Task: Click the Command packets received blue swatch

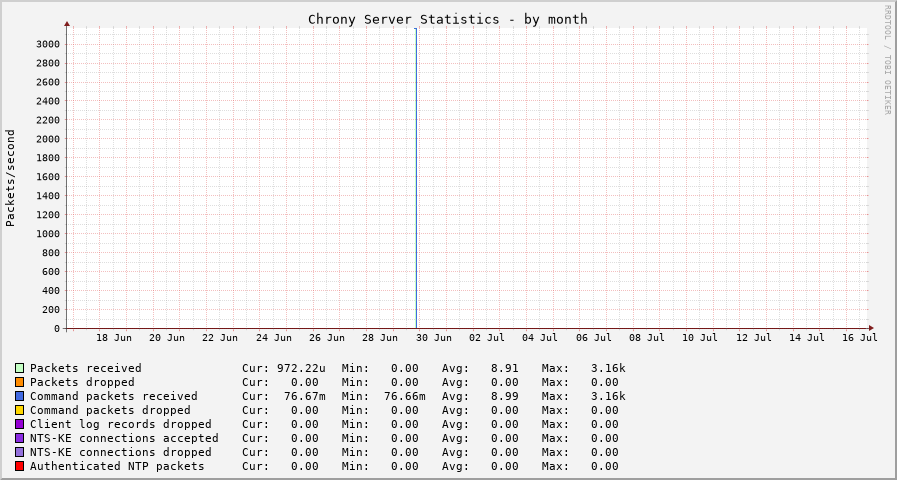Action: click(x=19, y=396)
